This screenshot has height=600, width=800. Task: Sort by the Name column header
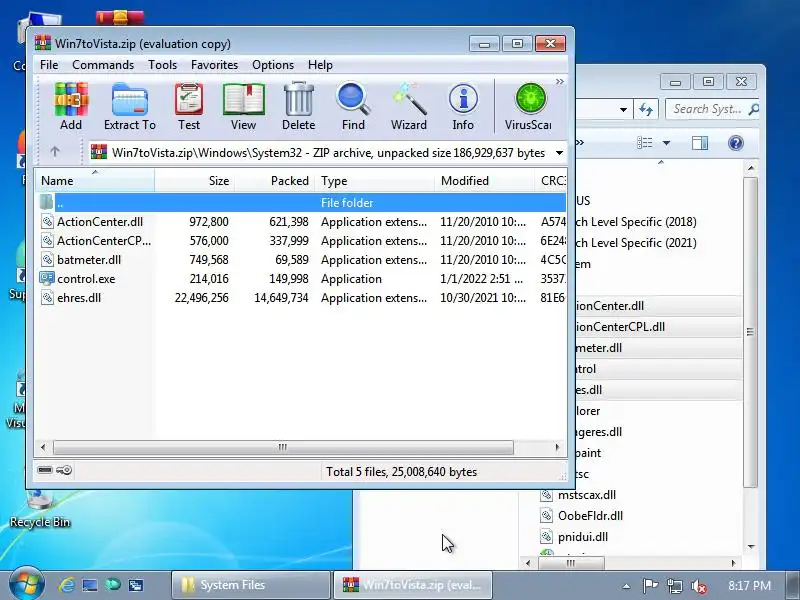(95, 181)
